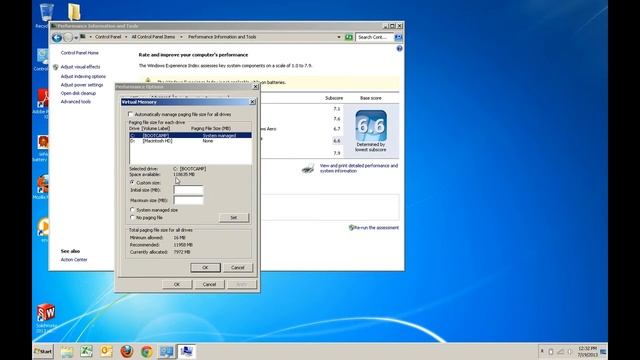Toggle Automatically manage paging file size checkbox
The width and height of the screenshot is (640, 360).
pyautogui.click(x=131, y=114)
